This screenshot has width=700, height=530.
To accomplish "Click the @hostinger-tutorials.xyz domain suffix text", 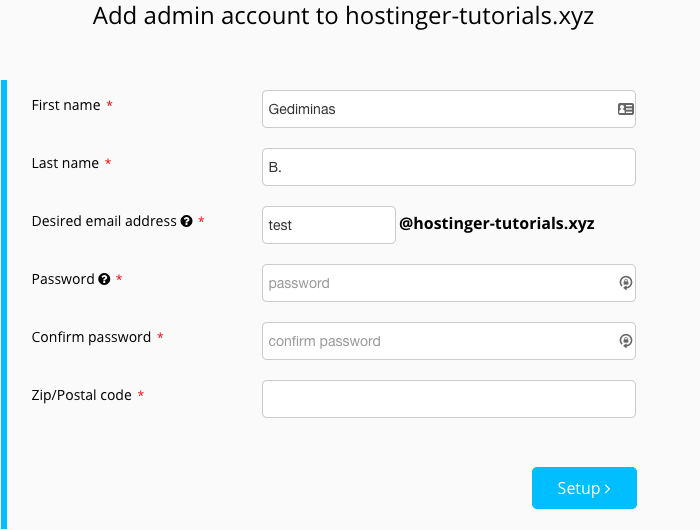I will (x=496, y=223).
